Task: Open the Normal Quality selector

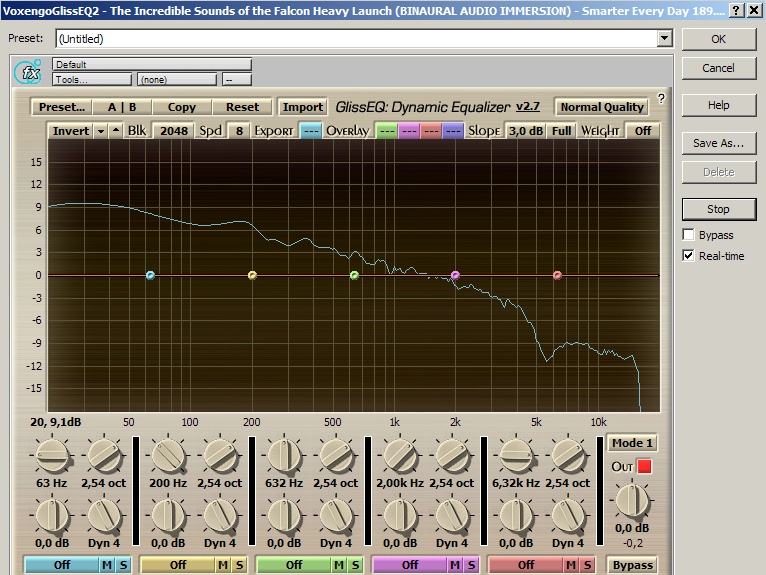Action: click(602, 107)
